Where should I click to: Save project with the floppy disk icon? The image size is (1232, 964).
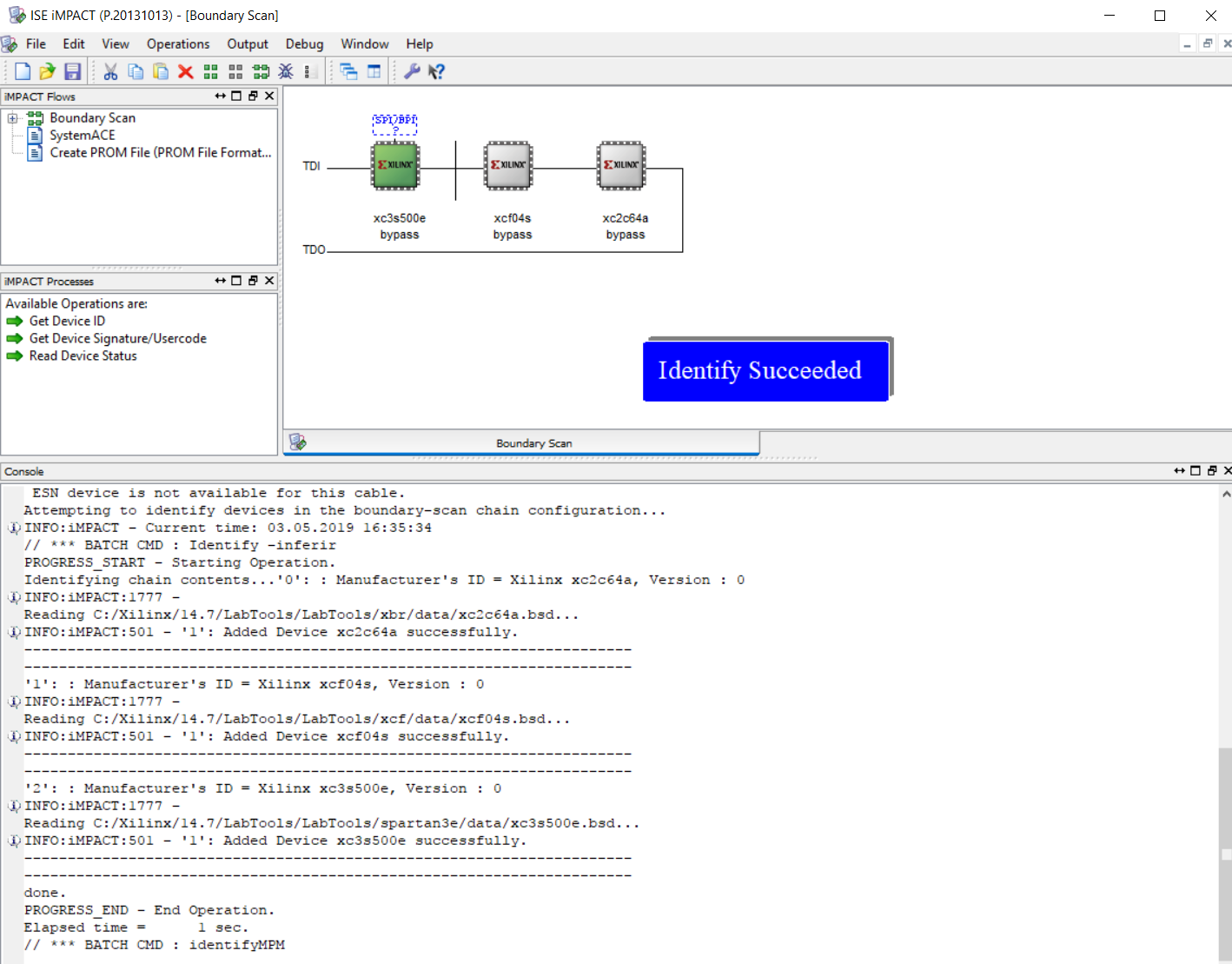pos(73,71)
